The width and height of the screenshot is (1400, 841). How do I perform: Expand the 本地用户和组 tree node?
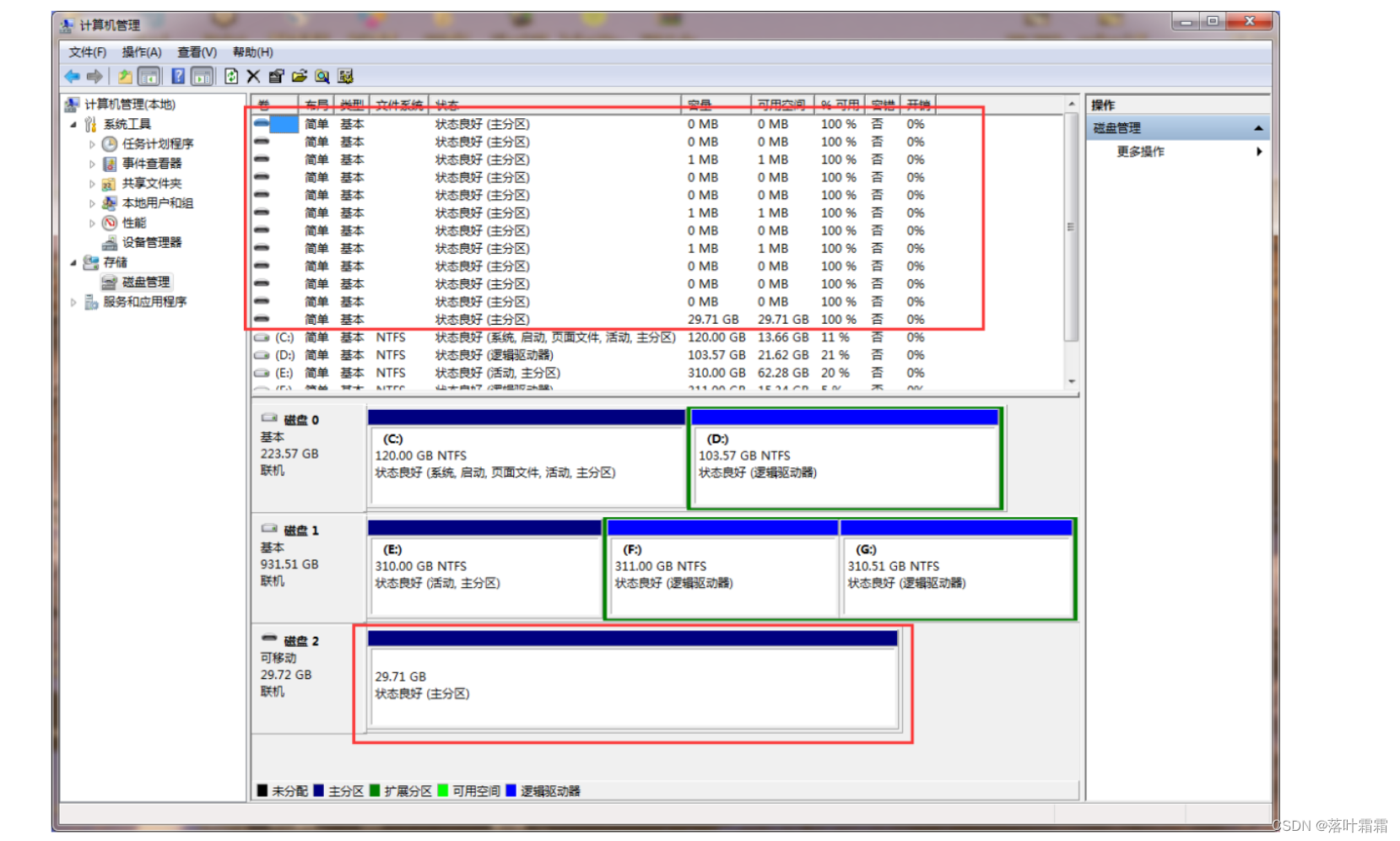(x=92, y=203)
